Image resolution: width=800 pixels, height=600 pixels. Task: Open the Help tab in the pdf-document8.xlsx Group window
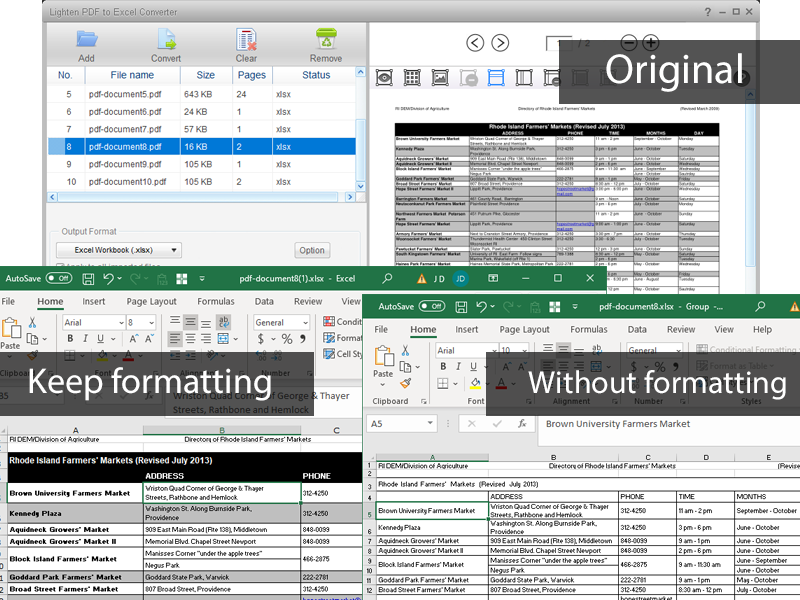762,330
